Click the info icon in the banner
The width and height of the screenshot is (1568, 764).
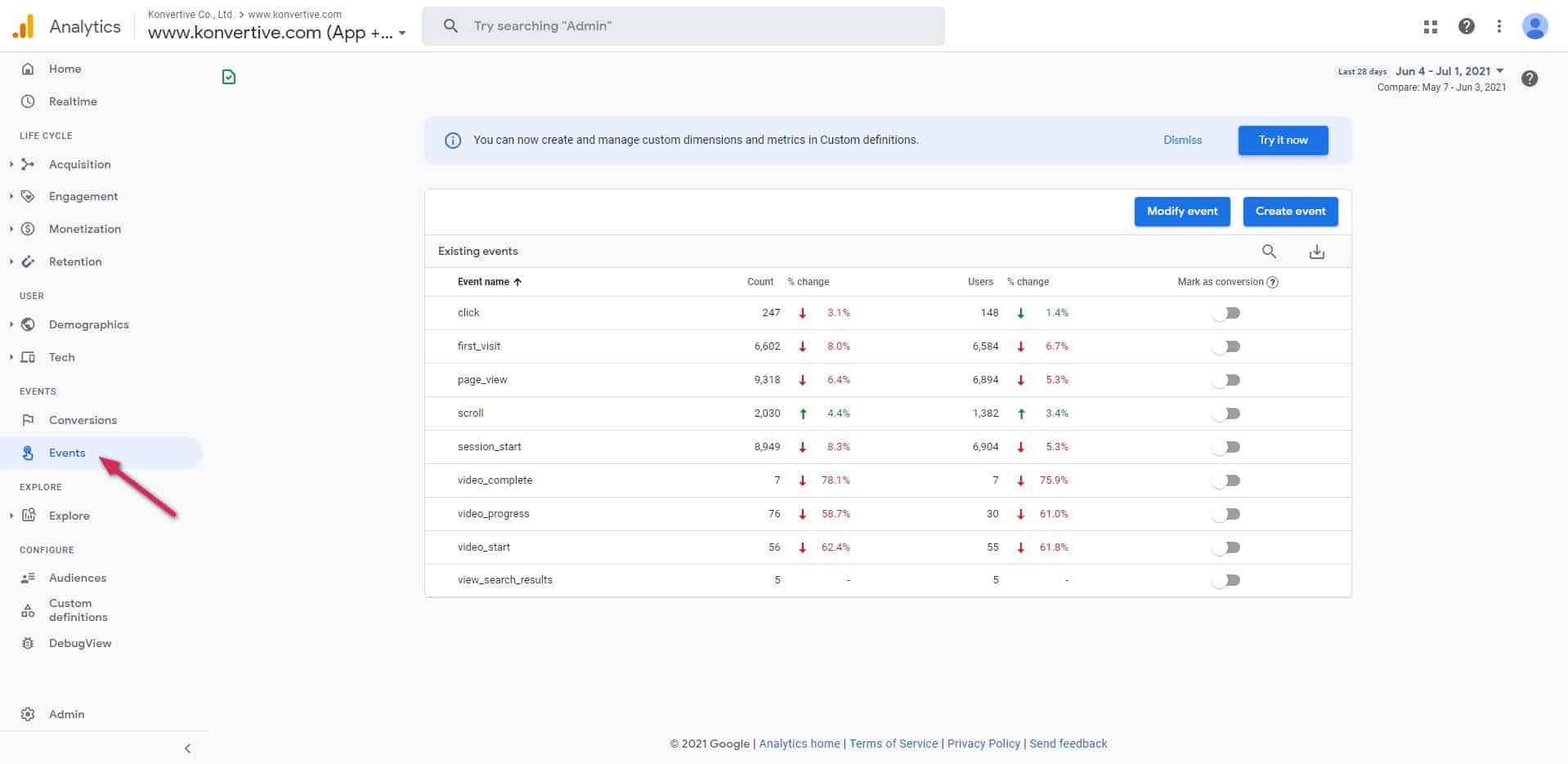click(452, 141)
